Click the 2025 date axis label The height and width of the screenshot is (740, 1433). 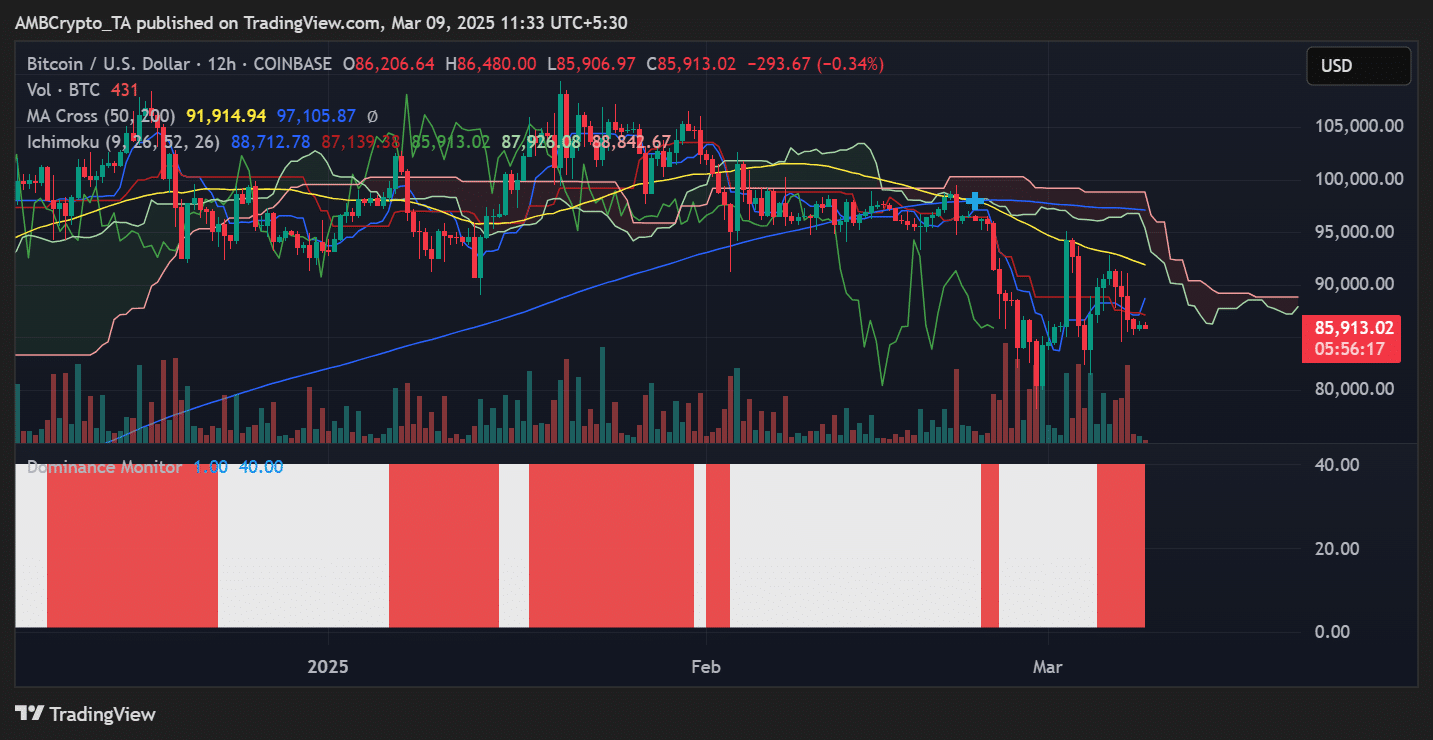tap(329, 666)
